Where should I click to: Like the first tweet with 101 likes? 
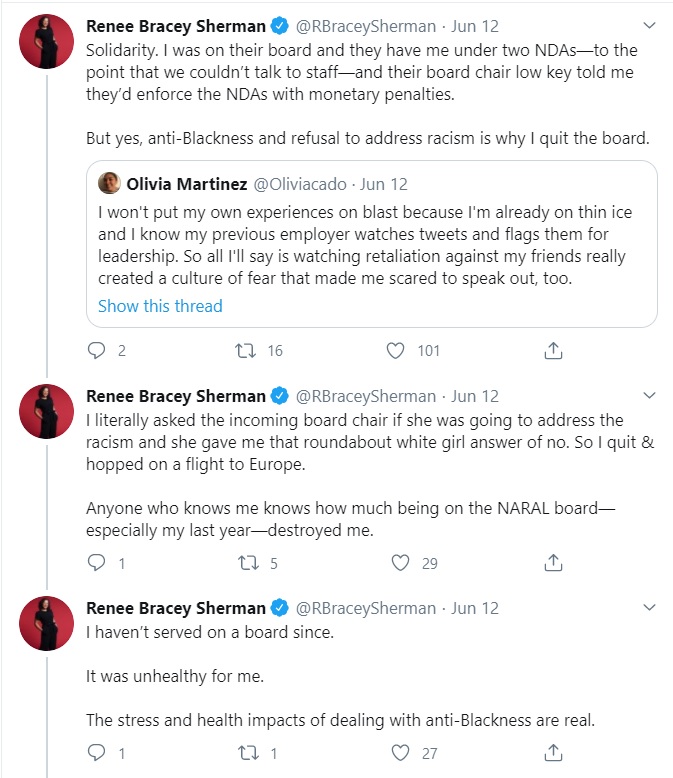pos(396,351)
